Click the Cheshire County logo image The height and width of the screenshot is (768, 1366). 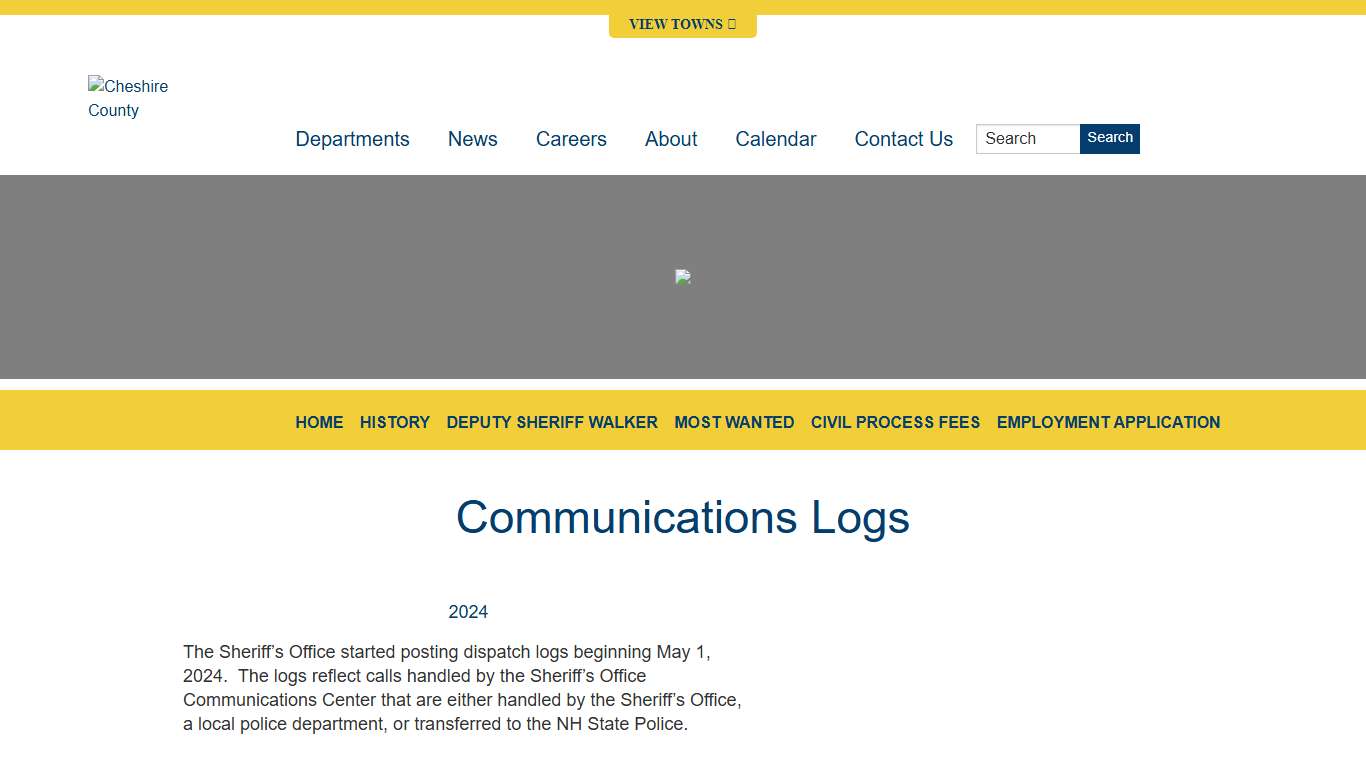[x=128, y=98]
